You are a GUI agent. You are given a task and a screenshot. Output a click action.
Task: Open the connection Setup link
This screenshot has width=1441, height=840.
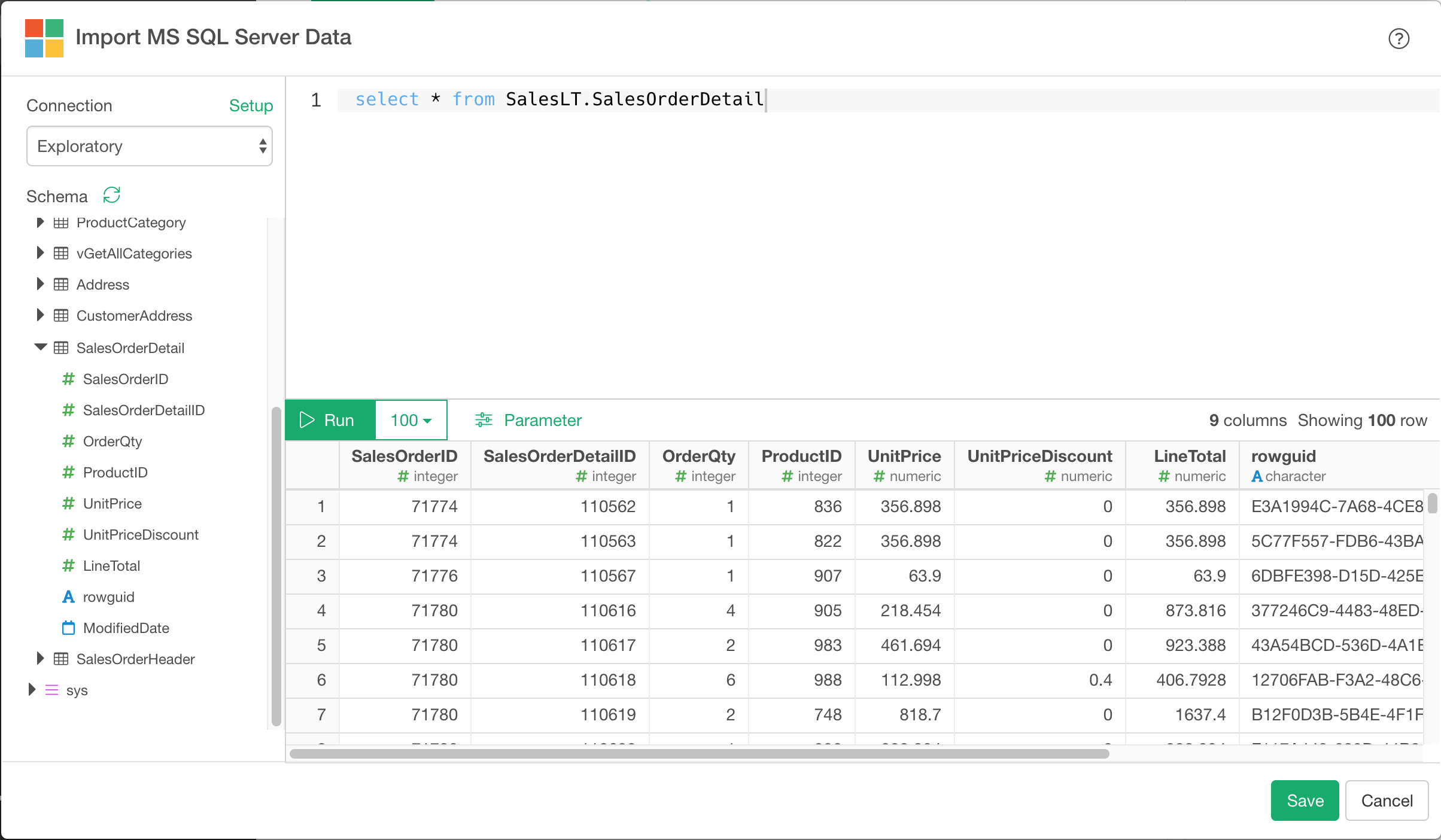point(251,105)
